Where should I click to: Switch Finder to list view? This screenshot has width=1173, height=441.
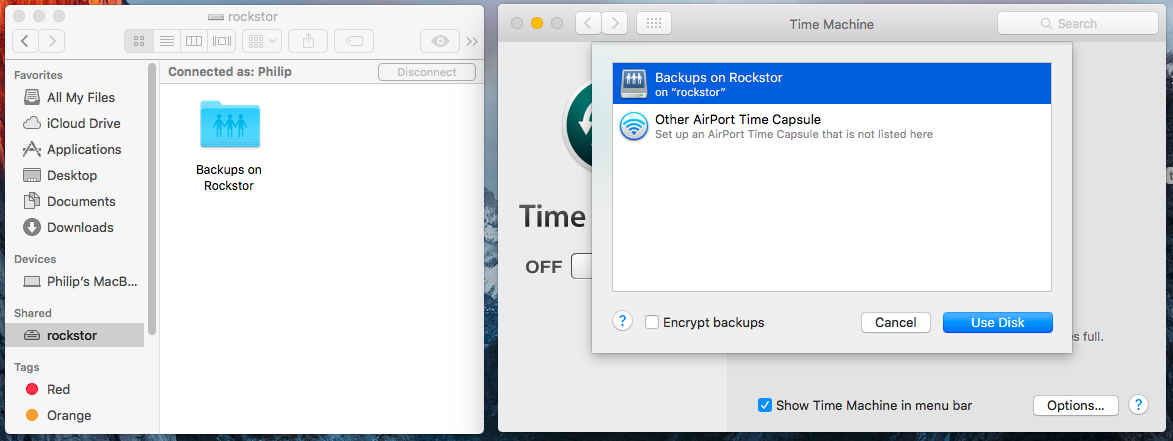pos(166,41)
